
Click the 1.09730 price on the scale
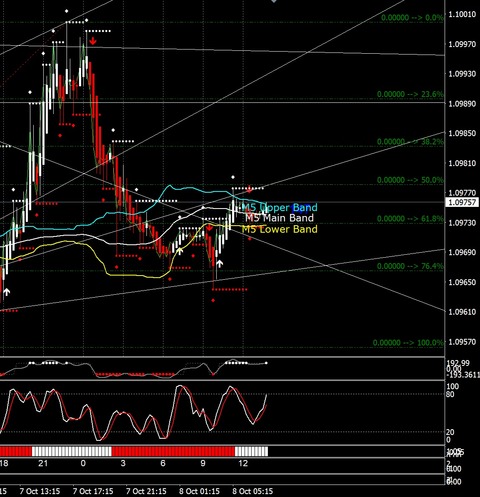[x=462, y=223]
